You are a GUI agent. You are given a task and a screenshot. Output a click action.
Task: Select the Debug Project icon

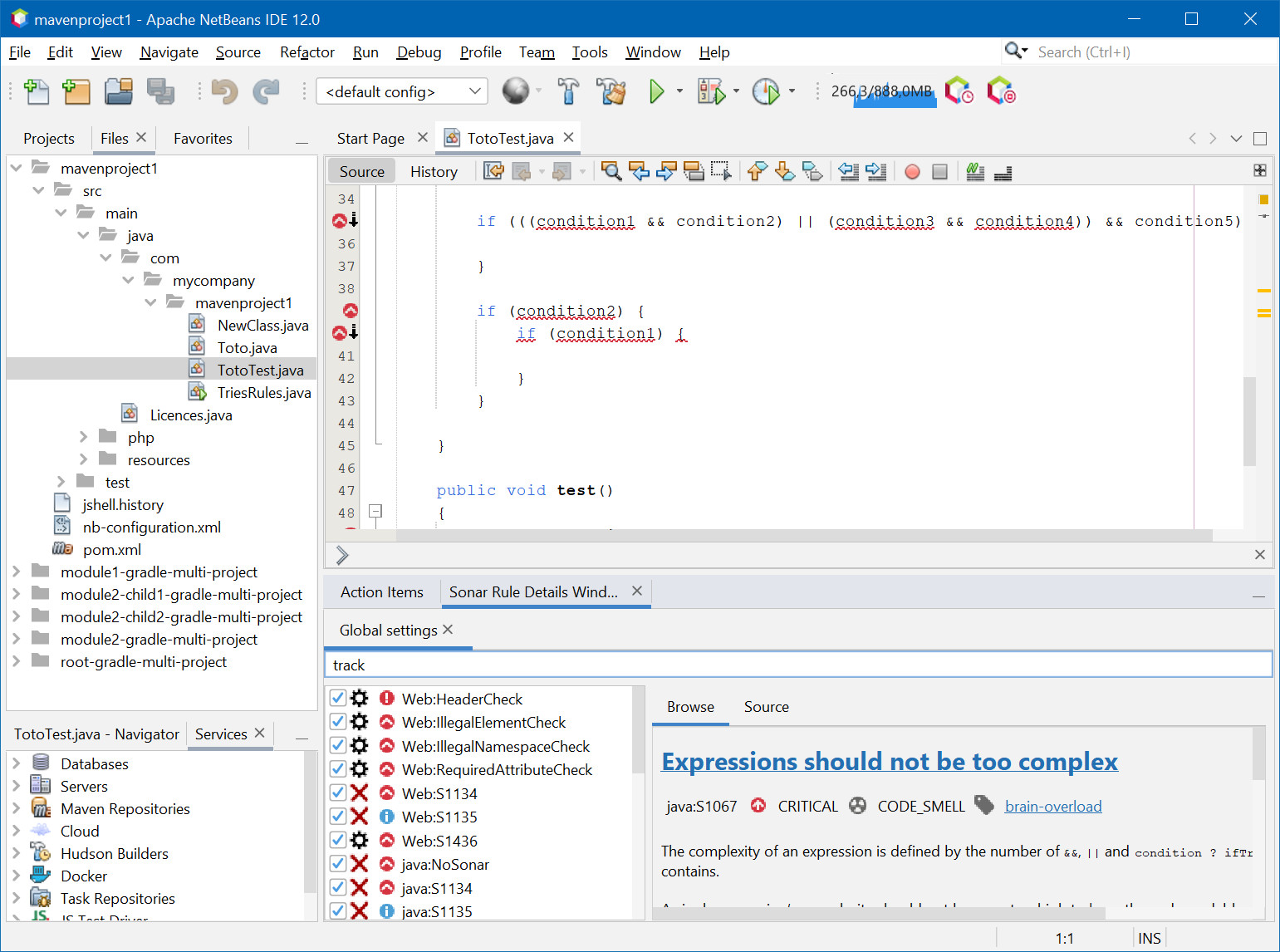pos(712,91)
